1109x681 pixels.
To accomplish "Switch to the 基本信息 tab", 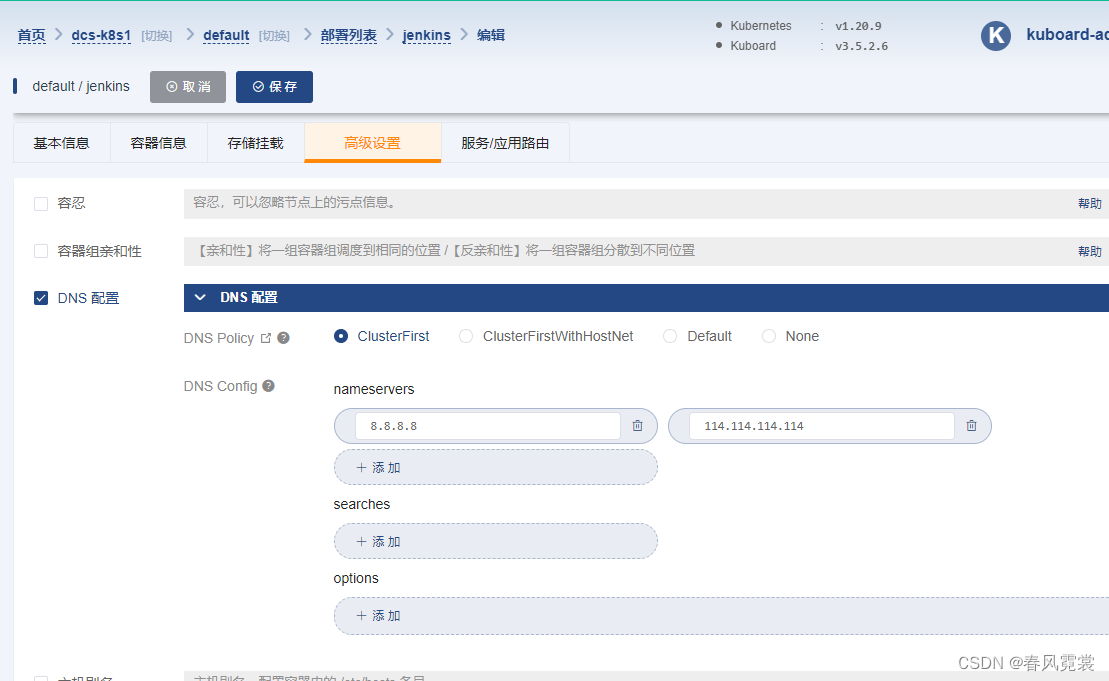I will click(x=60, y=142).
